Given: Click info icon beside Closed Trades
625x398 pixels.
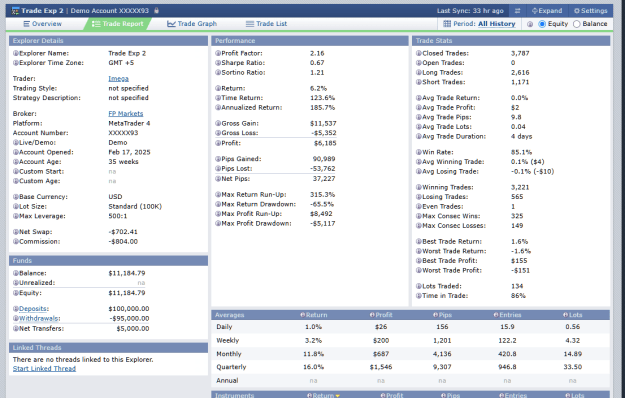Looking at the screenshot, I should 419,53.
